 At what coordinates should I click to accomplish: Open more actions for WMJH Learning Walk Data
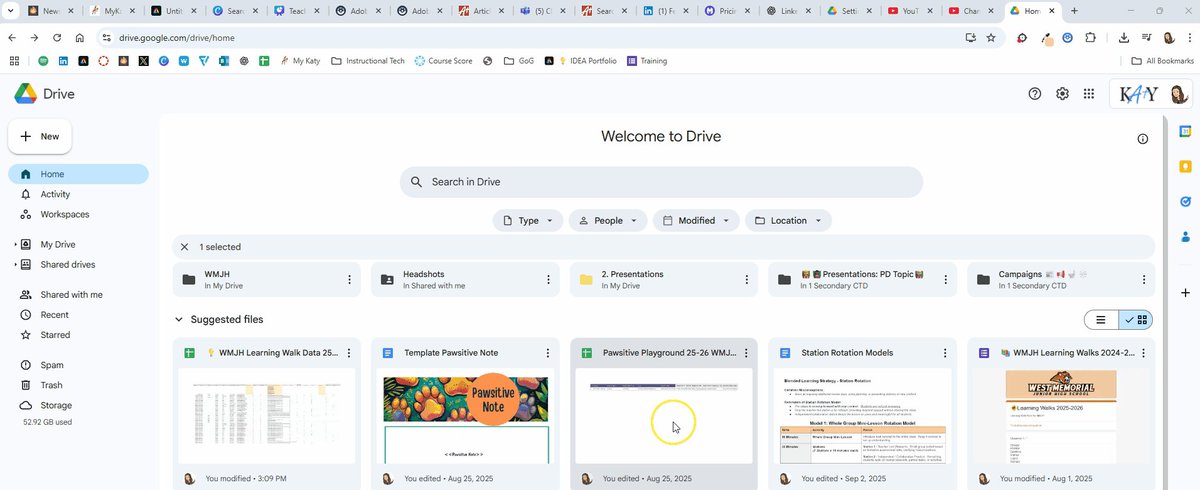349,353
